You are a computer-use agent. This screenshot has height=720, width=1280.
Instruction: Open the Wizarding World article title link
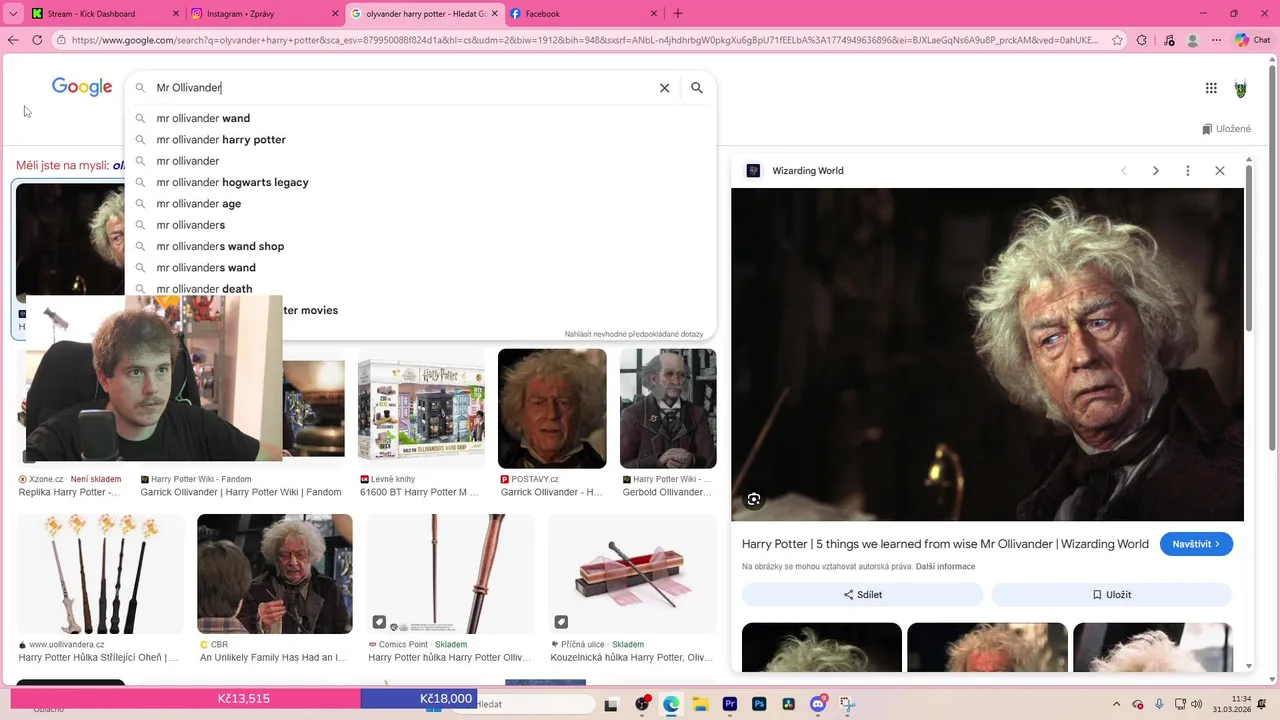click(945, 544)
